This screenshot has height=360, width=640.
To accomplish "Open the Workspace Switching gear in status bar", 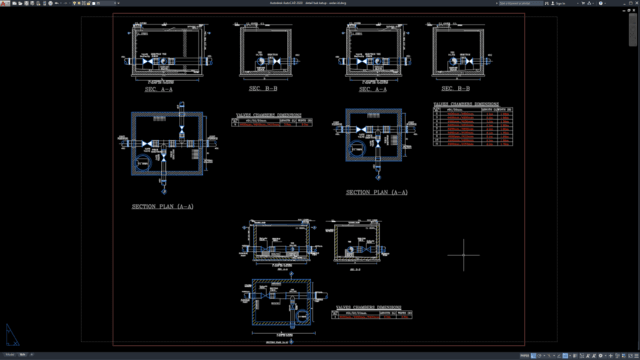I will point(600,356).
